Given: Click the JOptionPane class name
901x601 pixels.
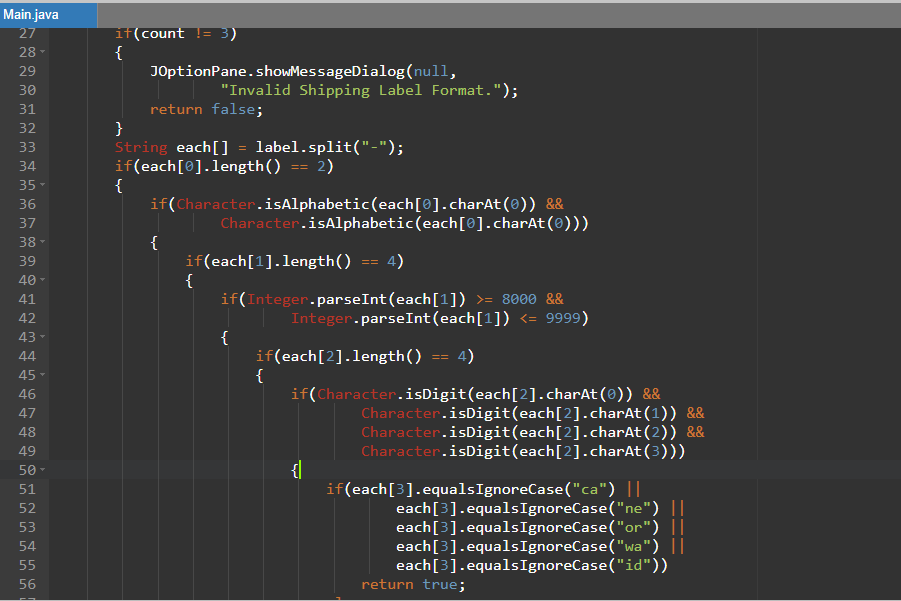Looking at the screenshot, I should pyautogui.click(x=198, y=71).
